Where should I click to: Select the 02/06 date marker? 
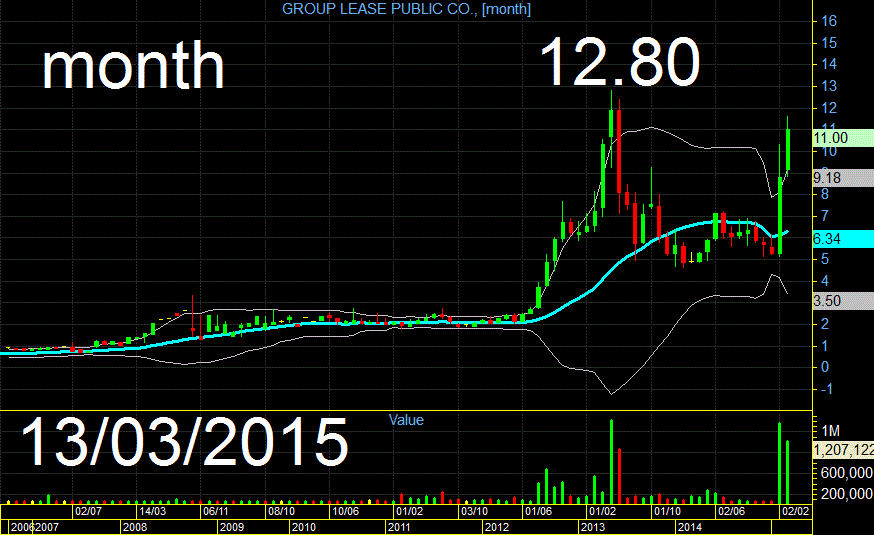click(x=731, y=511)
